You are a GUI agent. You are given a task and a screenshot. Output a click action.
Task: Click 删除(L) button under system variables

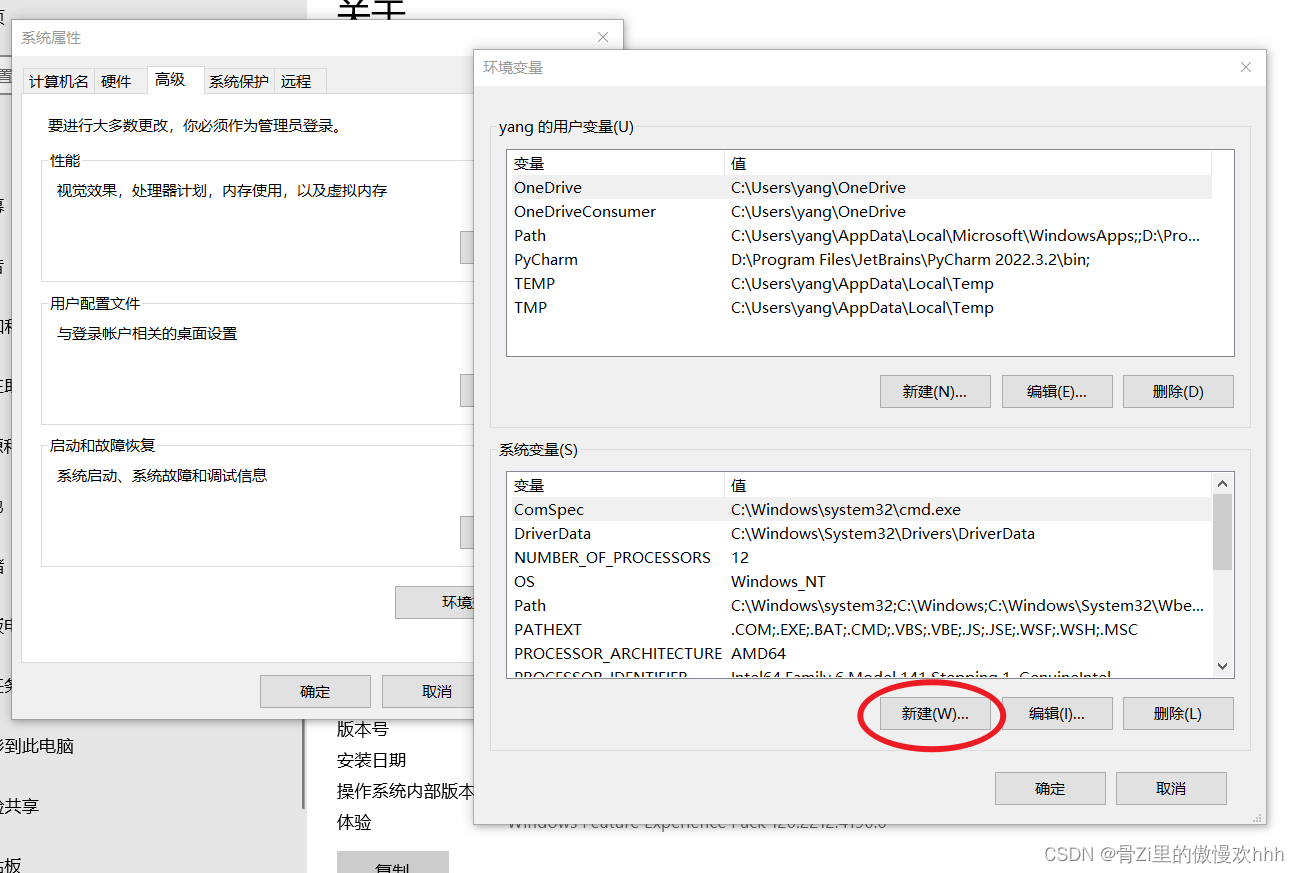(1178, 714)
